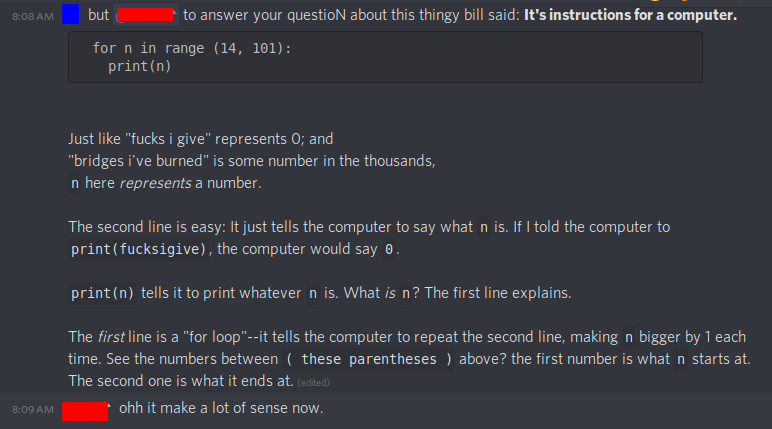Click the inline "n" before "starts at."
Image resolution: width=772 pixels, height=429 pixels.
681,360
